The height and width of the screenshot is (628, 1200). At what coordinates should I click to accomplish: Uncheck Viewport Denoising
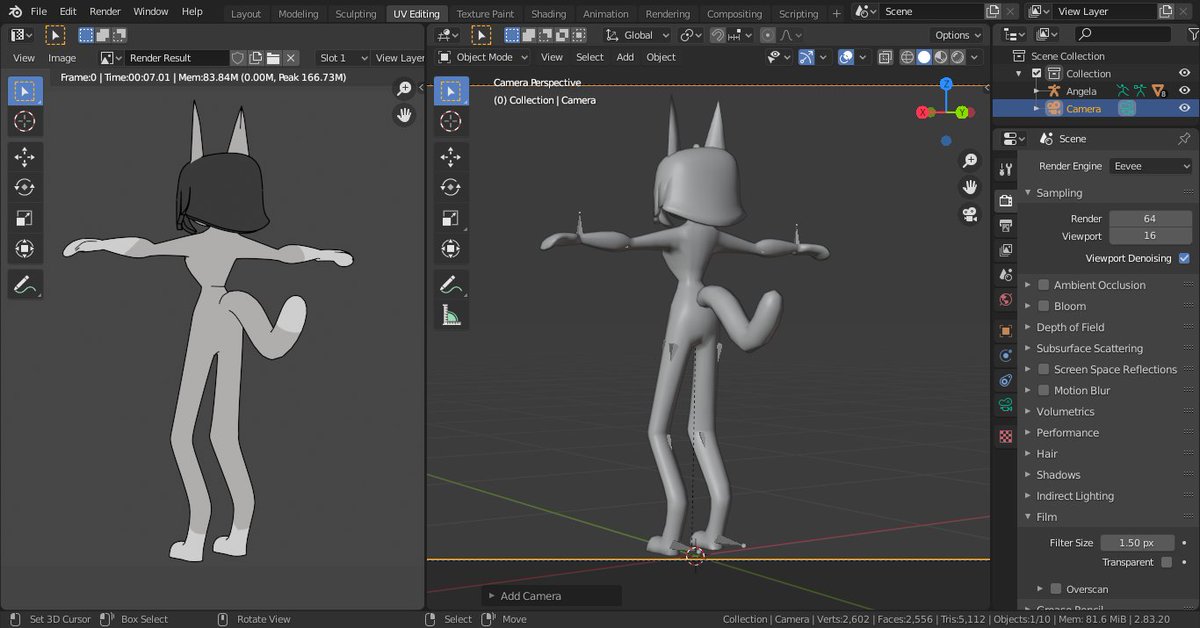coord(1184,258)
